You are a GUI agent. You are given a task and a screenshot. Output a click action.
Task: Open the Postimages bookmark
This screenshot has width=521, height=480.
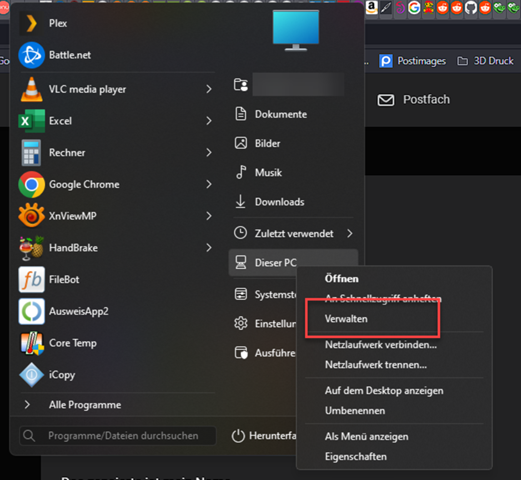pyautogui.click(x=412, y=61)
